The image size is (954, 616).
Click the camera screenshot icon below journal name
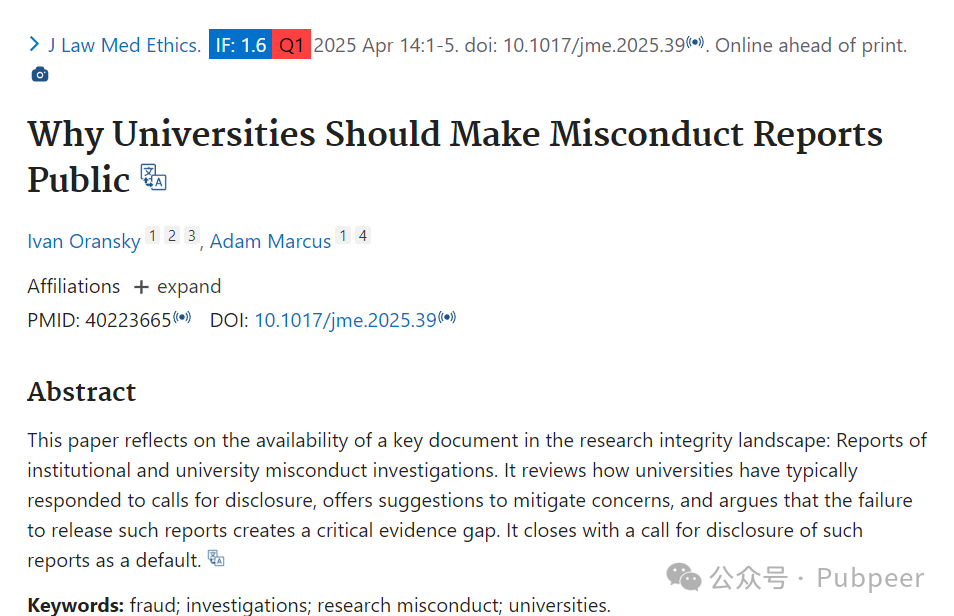pyautogui.click(x=40, y=74)
